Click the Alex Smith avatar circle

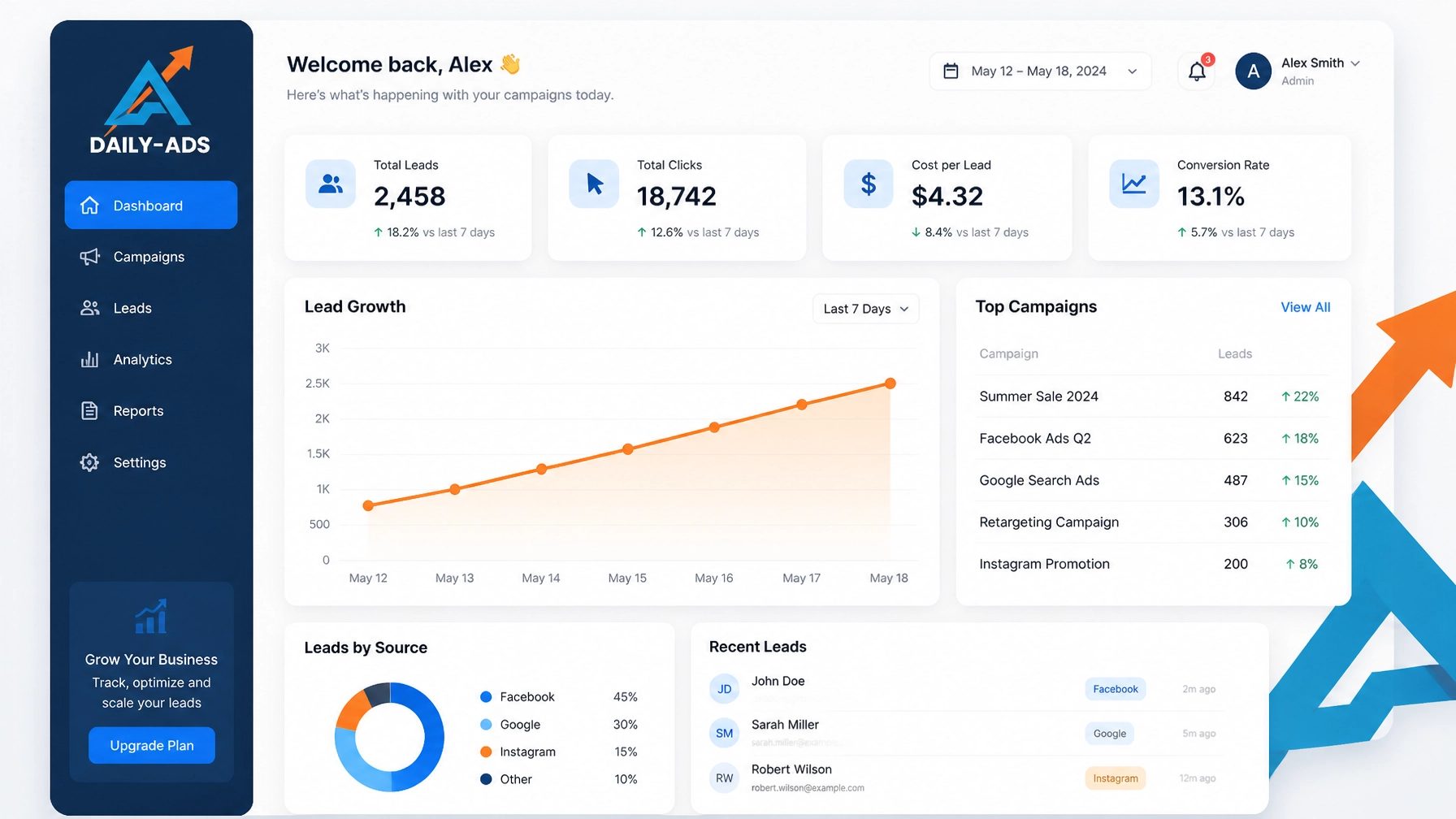click(1253, 71)
